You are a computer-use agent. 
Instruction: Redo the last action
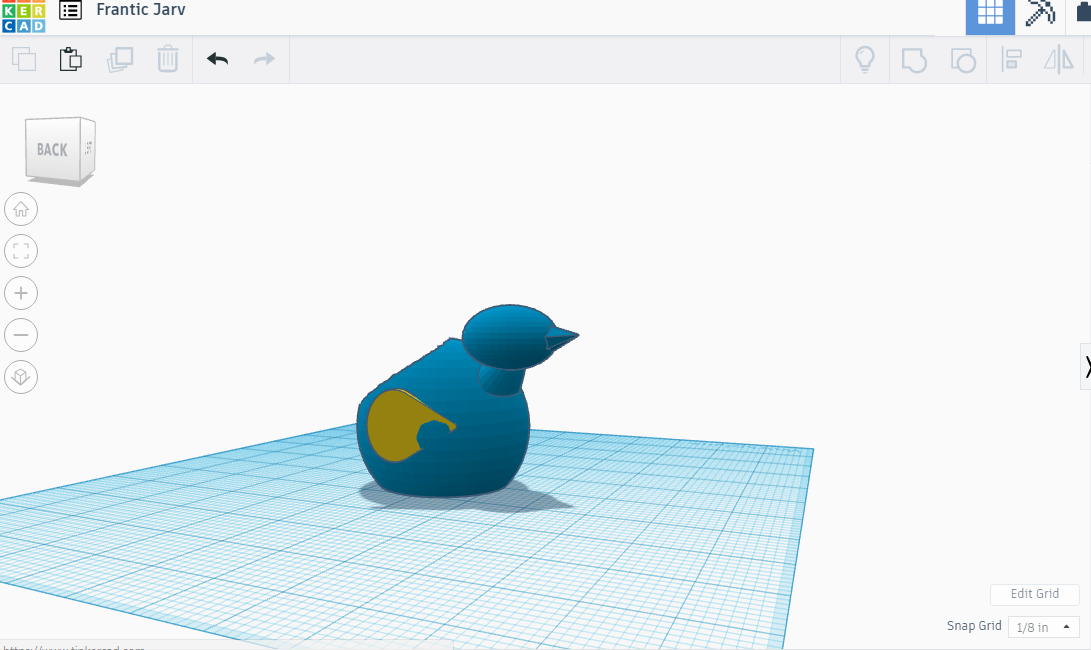coord(264,59)
